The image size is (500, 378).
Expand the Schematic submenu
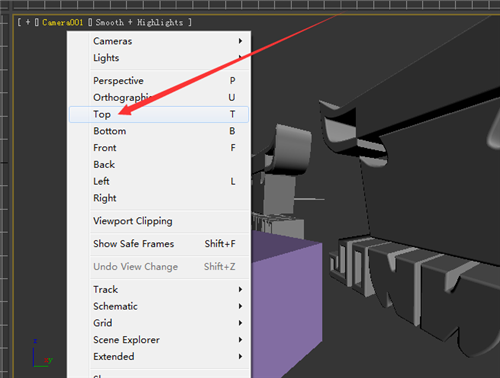[x=159, y=306]
